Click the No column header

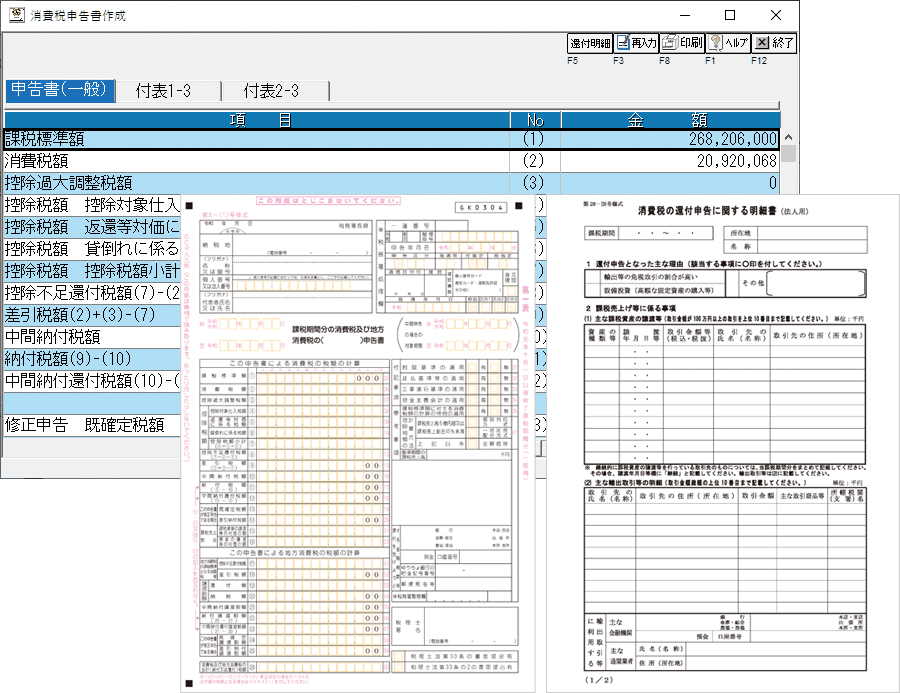pyautogui.click(x=535, y=120)
